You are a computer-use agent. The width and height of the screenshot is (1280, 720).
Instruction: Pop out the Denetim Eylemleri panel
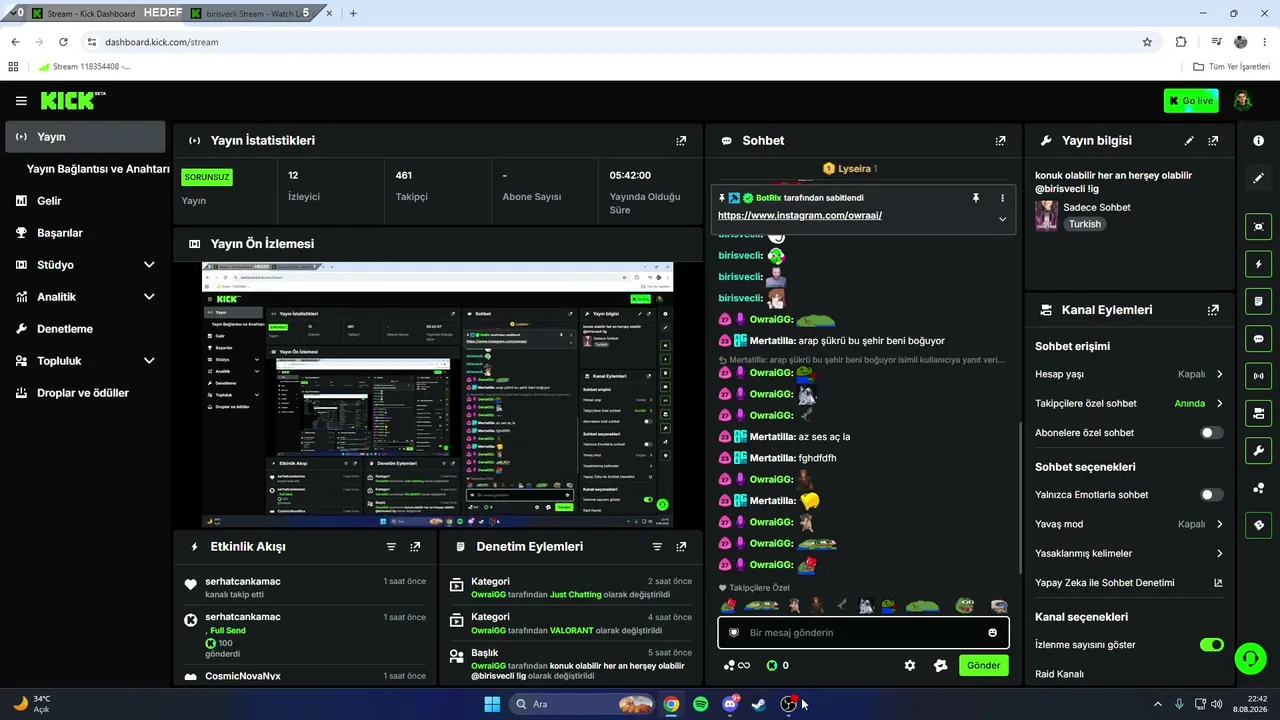(x=681, y=547)
